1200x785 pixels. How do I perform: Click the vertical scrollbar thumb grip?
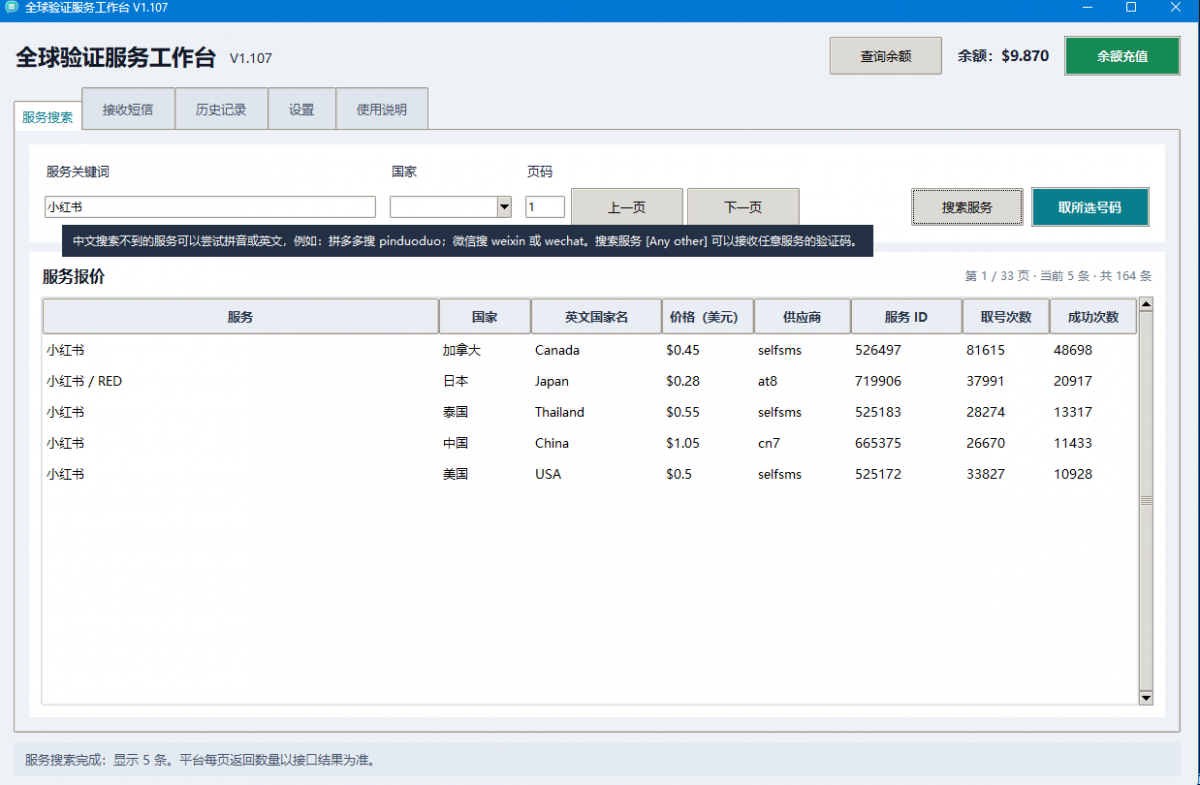pos(1146,500)
